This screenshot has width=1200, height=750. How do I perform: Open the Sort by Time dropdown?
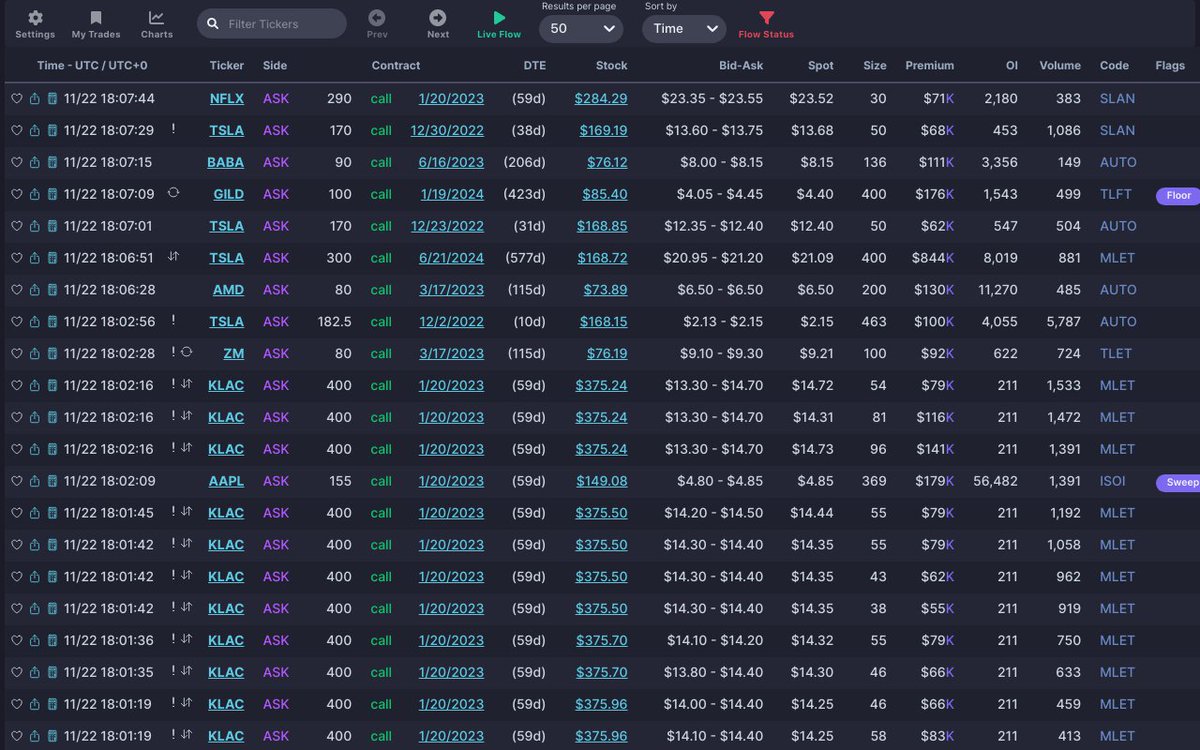click(684, 28)
